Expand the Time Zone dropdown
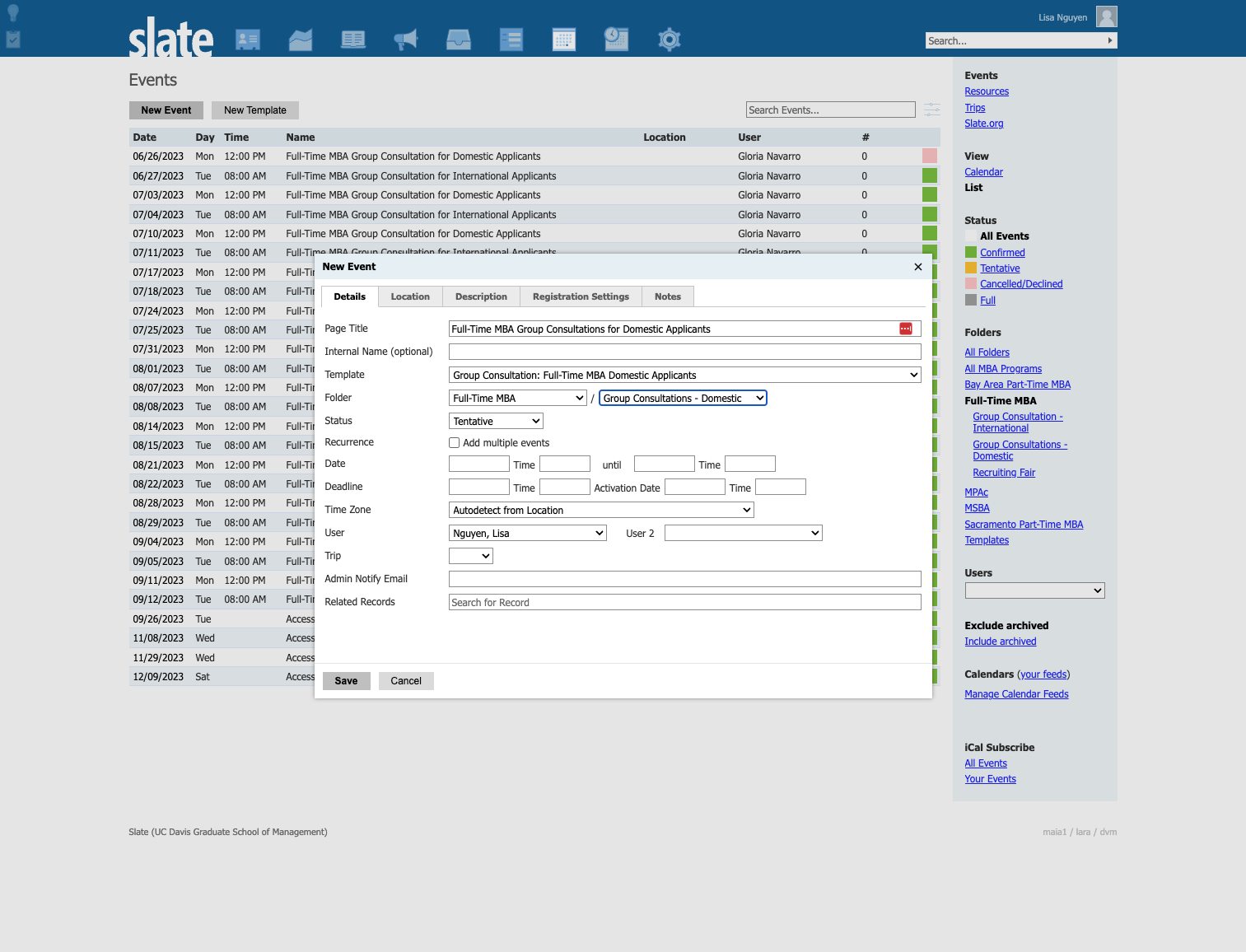This screenshot has height=952, width=1246. coord(601,510)
